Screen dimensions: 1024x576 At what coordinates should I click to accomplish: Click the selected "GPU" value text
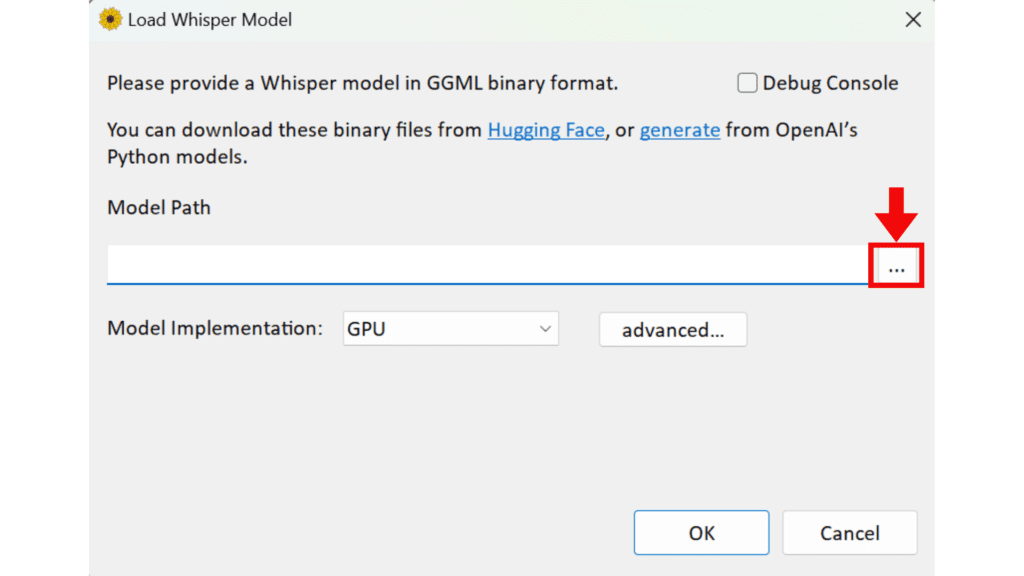[x=366, y=329]
